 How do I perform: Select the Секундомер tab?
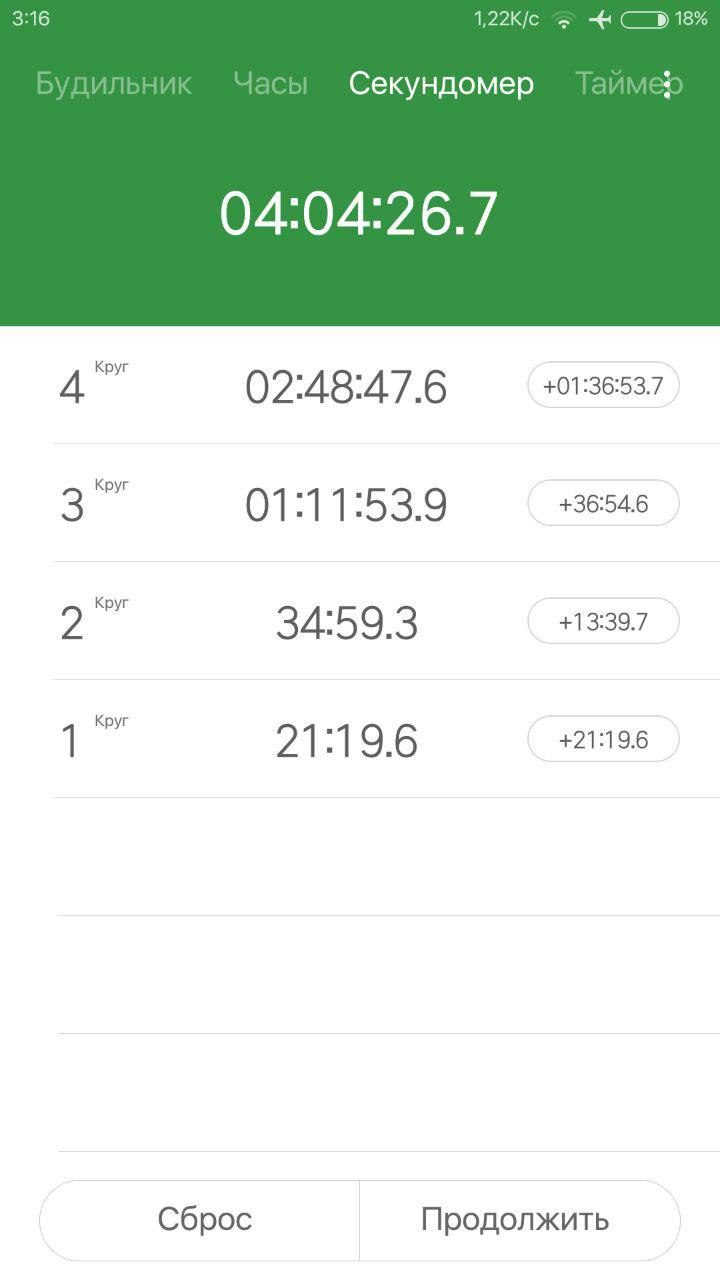(441, 84)
